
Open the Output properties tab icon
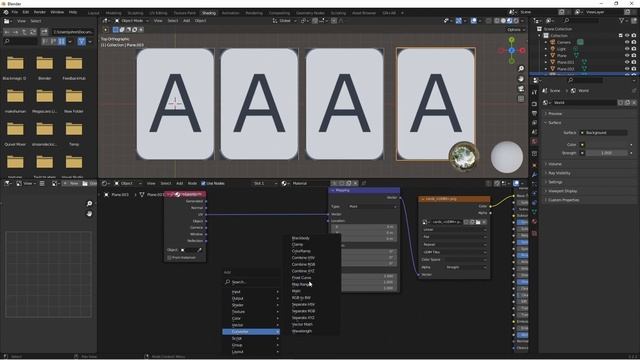click(534, 113)
